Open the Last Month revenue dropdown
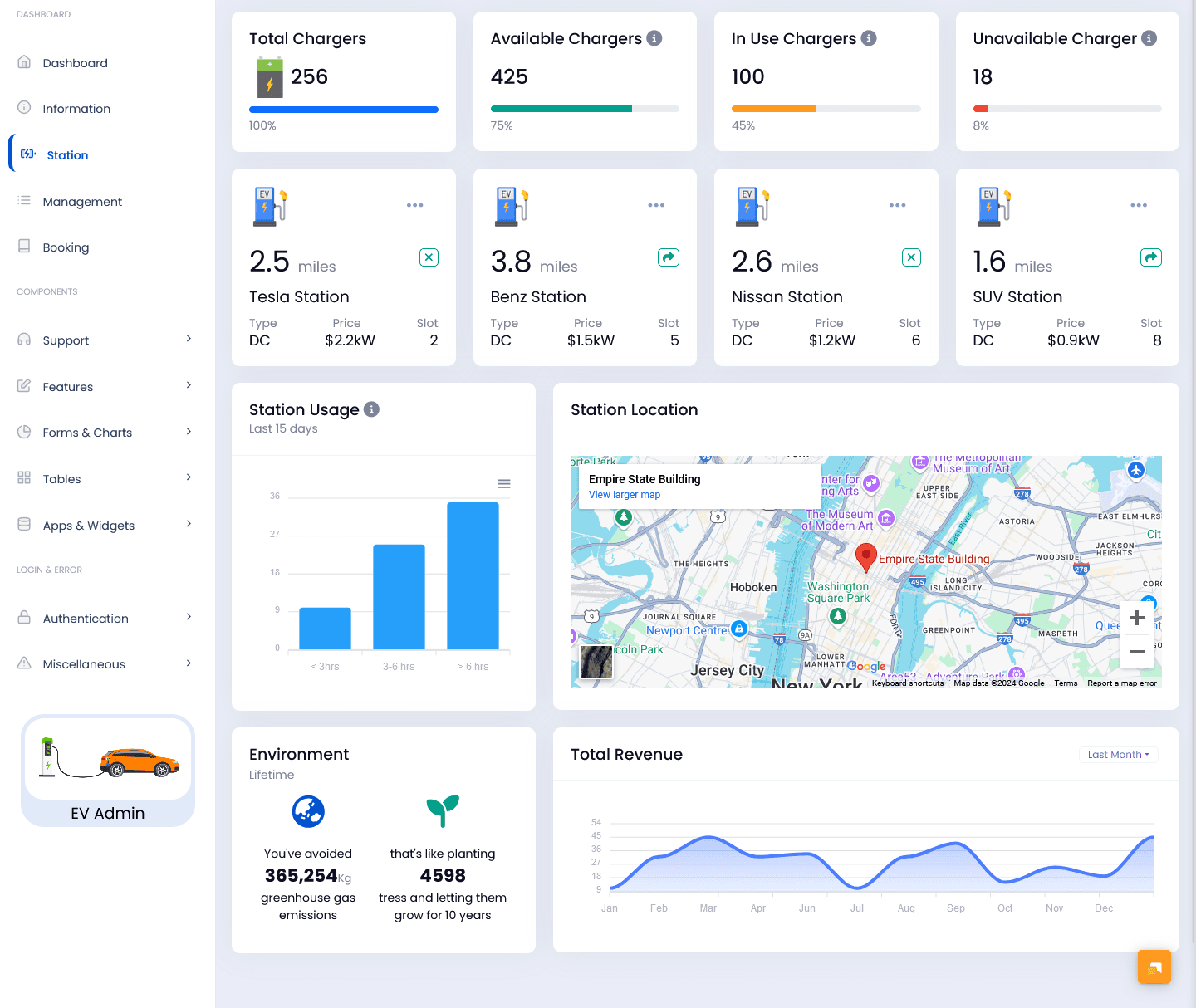This screenshot has width=1196, height=1008. [x=1118, y=755]
